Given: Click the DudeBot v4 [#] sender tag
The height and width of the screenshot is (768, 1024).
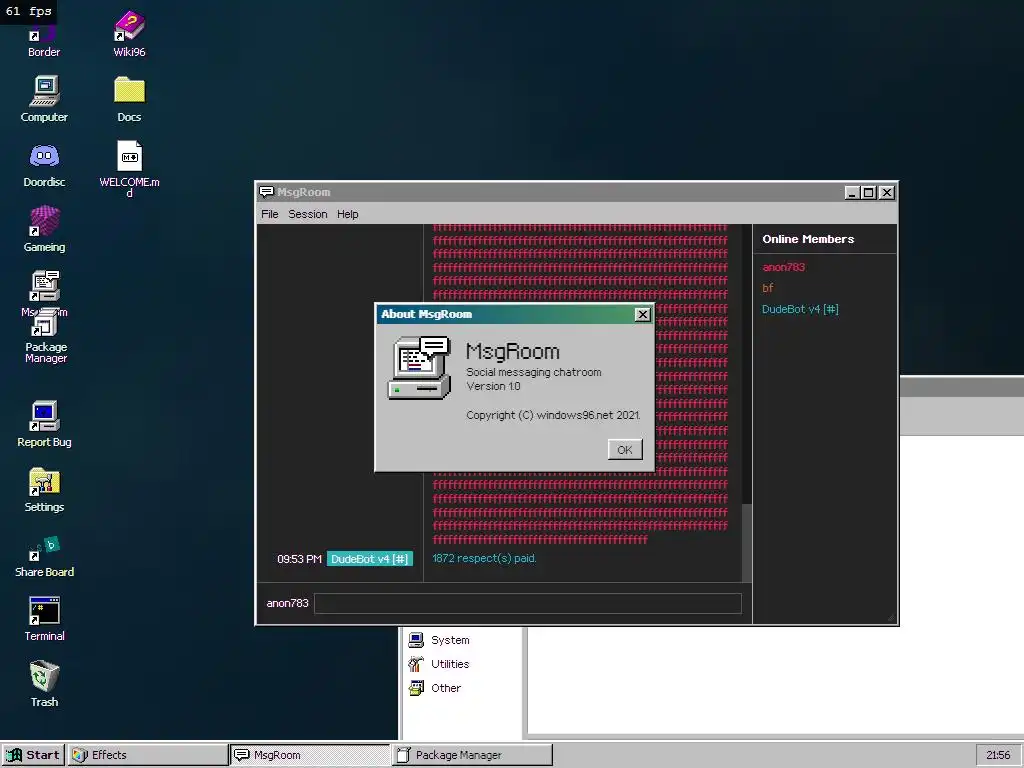Looking at the screenshot, I should tap(370, 559).
